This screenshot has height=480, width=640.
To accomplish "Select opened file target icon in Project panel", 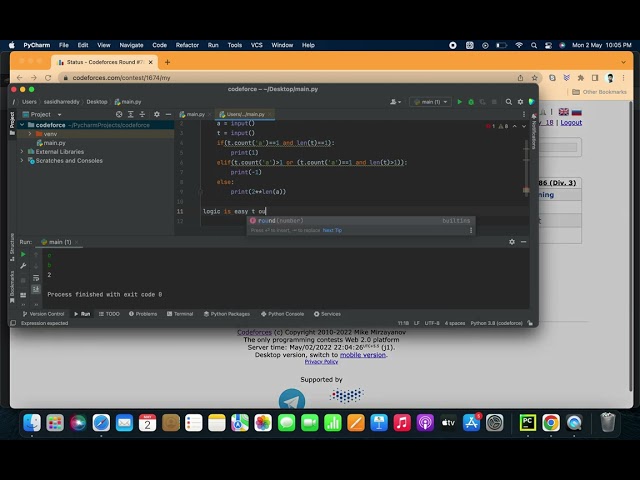I will point(119,114).
